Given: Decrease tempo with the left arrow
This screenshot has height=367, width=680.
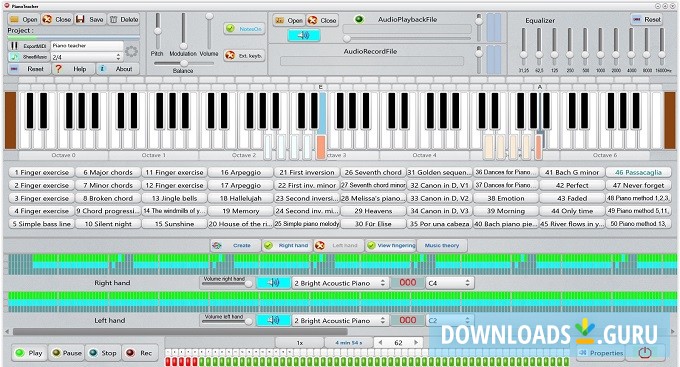Looking at the screenshot, I should [x=380, y=343].
